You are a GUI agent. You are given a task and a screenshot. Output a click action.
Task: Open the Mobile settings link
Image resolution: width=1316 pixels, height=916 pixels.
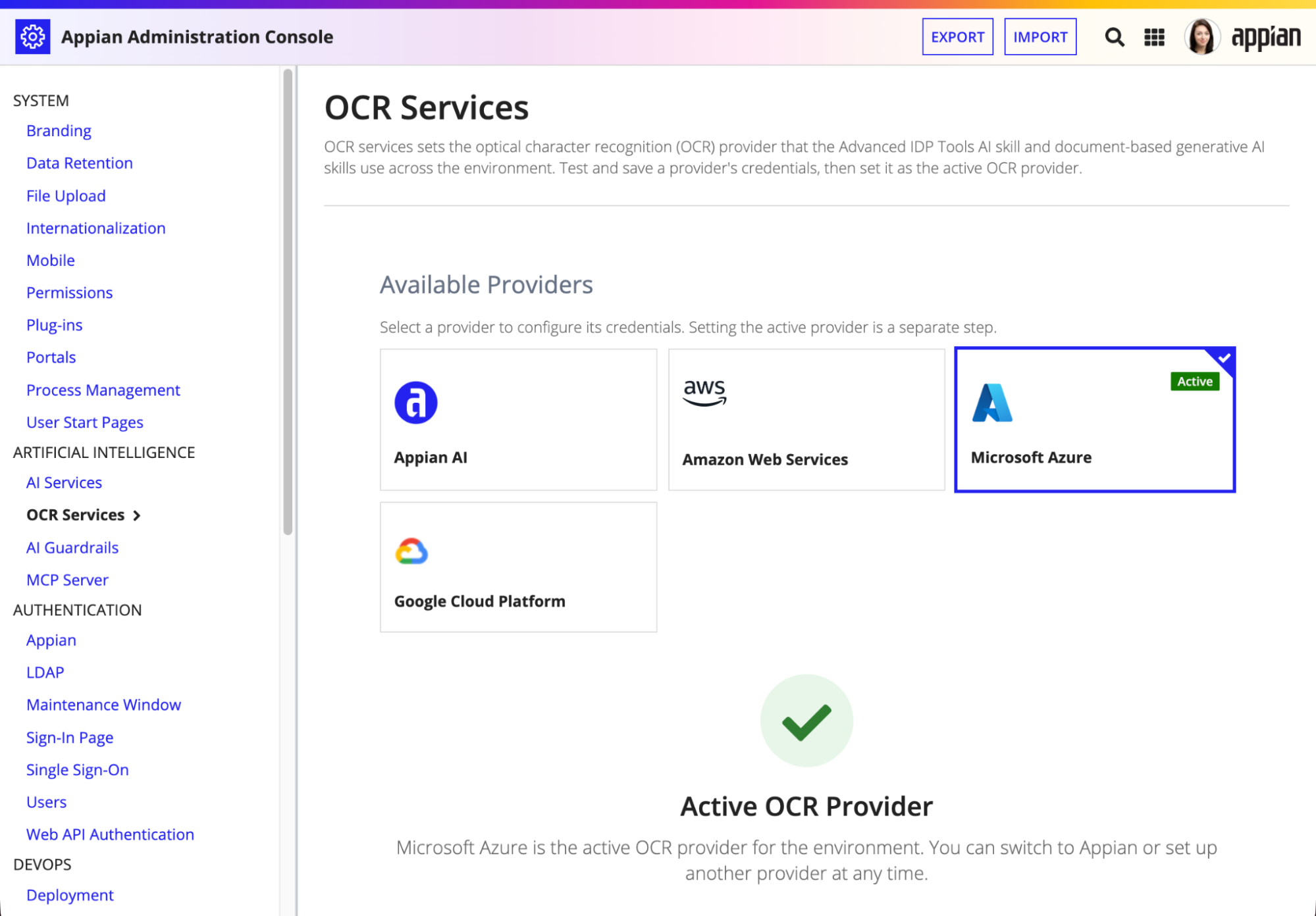[x=51, y=261]
